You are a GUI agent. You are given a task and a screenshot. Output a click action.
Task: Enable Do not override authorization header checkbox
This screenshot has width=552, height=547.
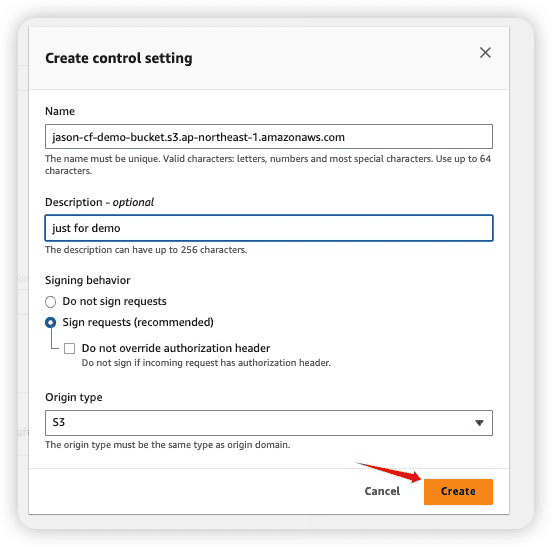69,348
